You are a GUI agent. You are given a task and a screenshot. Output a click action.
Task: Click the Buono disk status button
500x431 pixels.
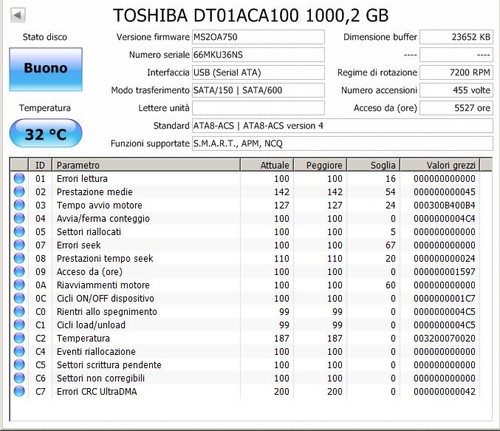pyautogui.click(x=46, y=69)
